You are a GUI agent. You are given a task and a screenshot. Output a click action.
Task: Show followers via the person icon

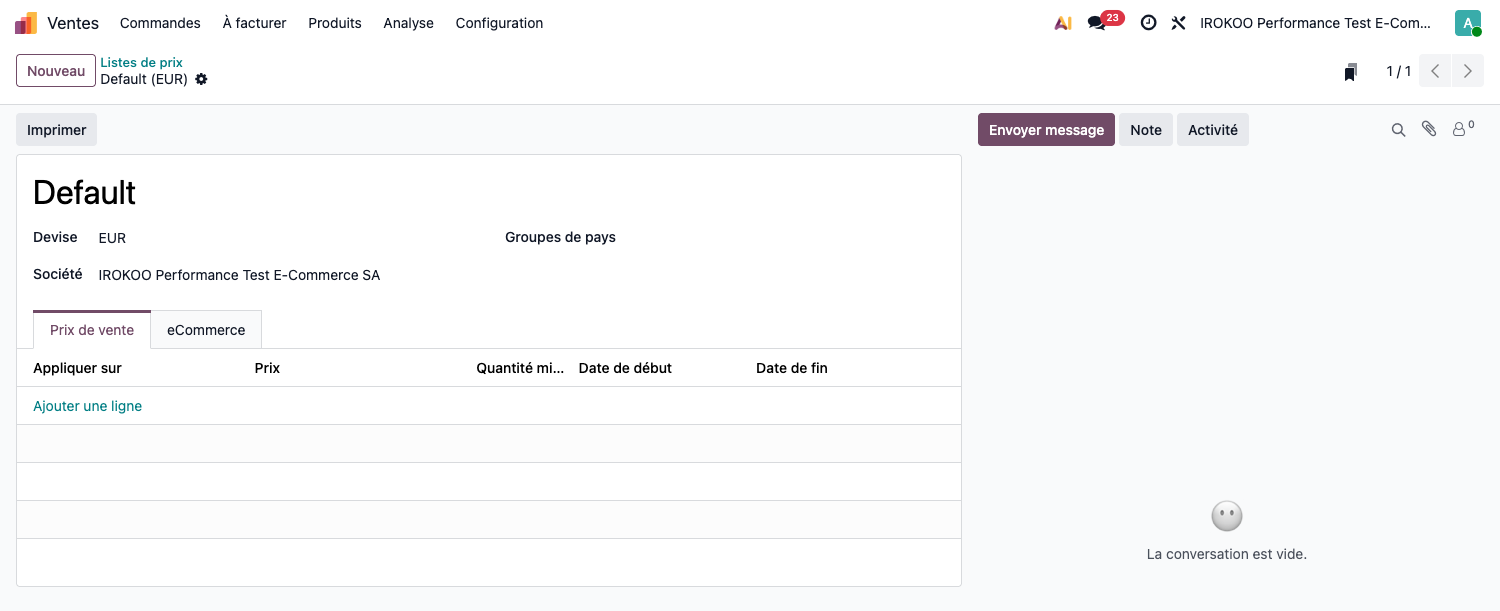(1463, 129)
